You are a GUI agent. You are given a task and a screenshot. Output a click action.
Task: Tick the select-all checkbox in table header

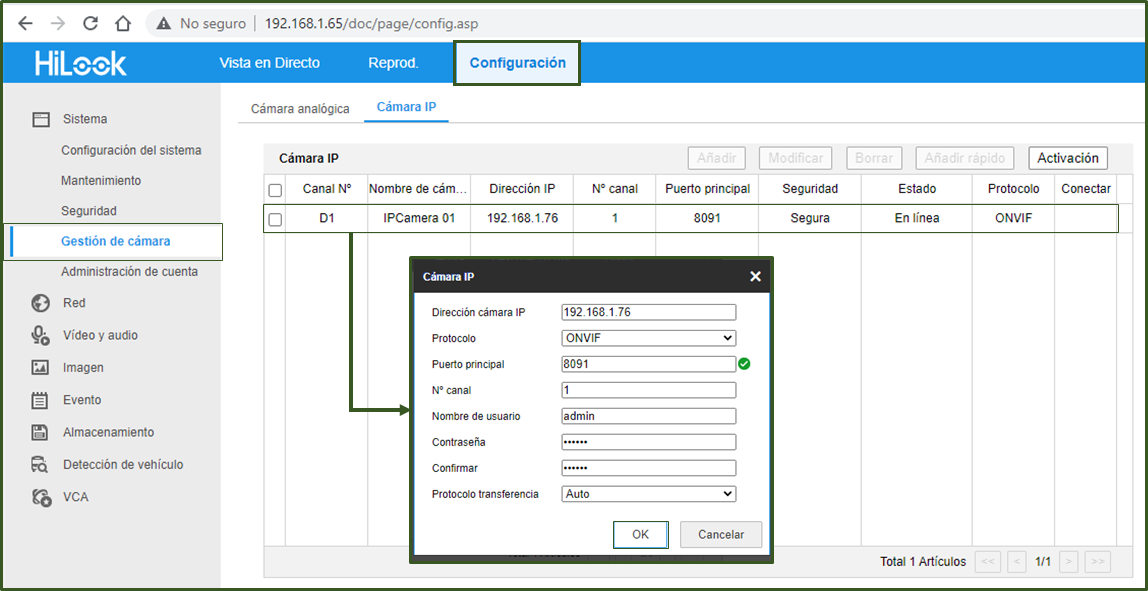(x=275, y=190)
